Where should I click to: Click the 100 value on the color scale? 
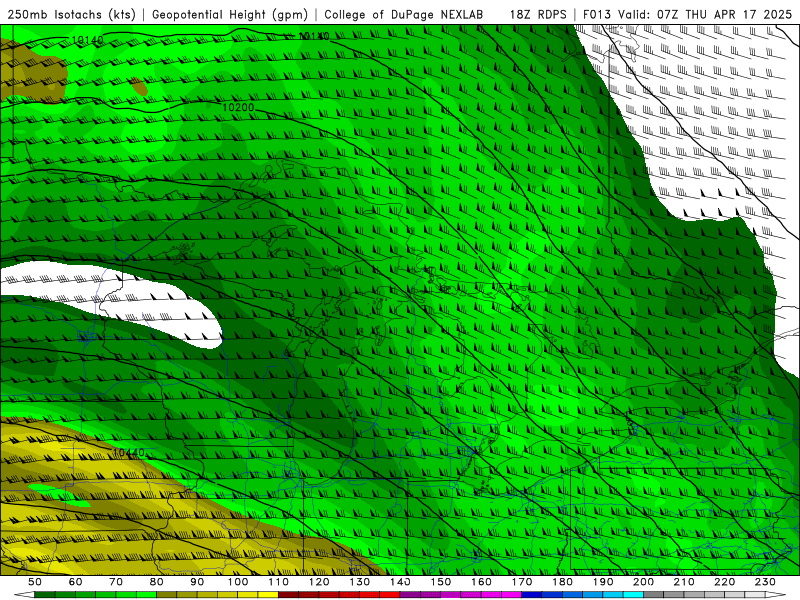(238, 582)
